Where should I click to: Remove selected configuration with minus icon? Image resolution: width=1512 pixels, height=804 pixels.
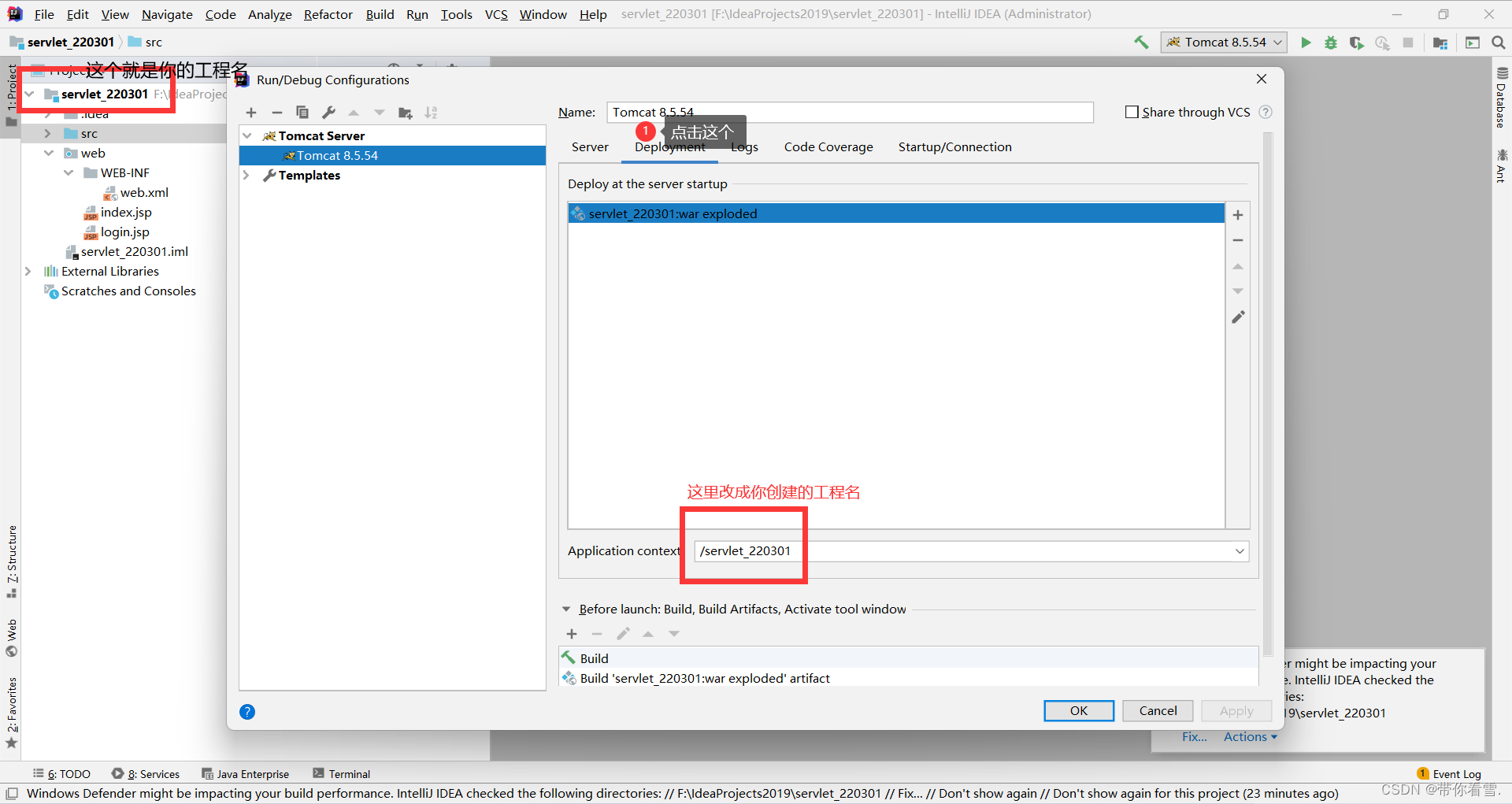point(277,113)
